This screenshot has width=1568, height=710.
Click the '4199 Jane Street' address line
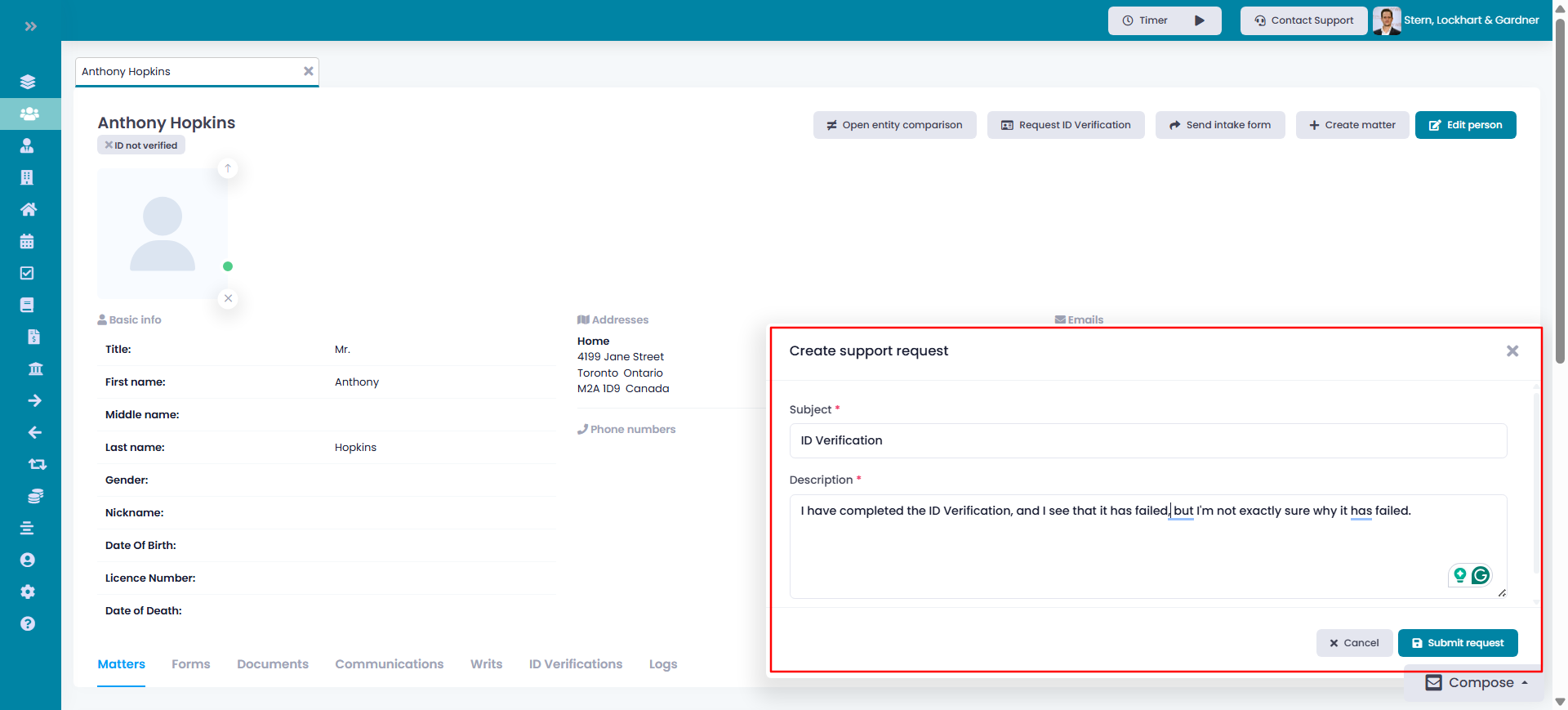[621, 357]
